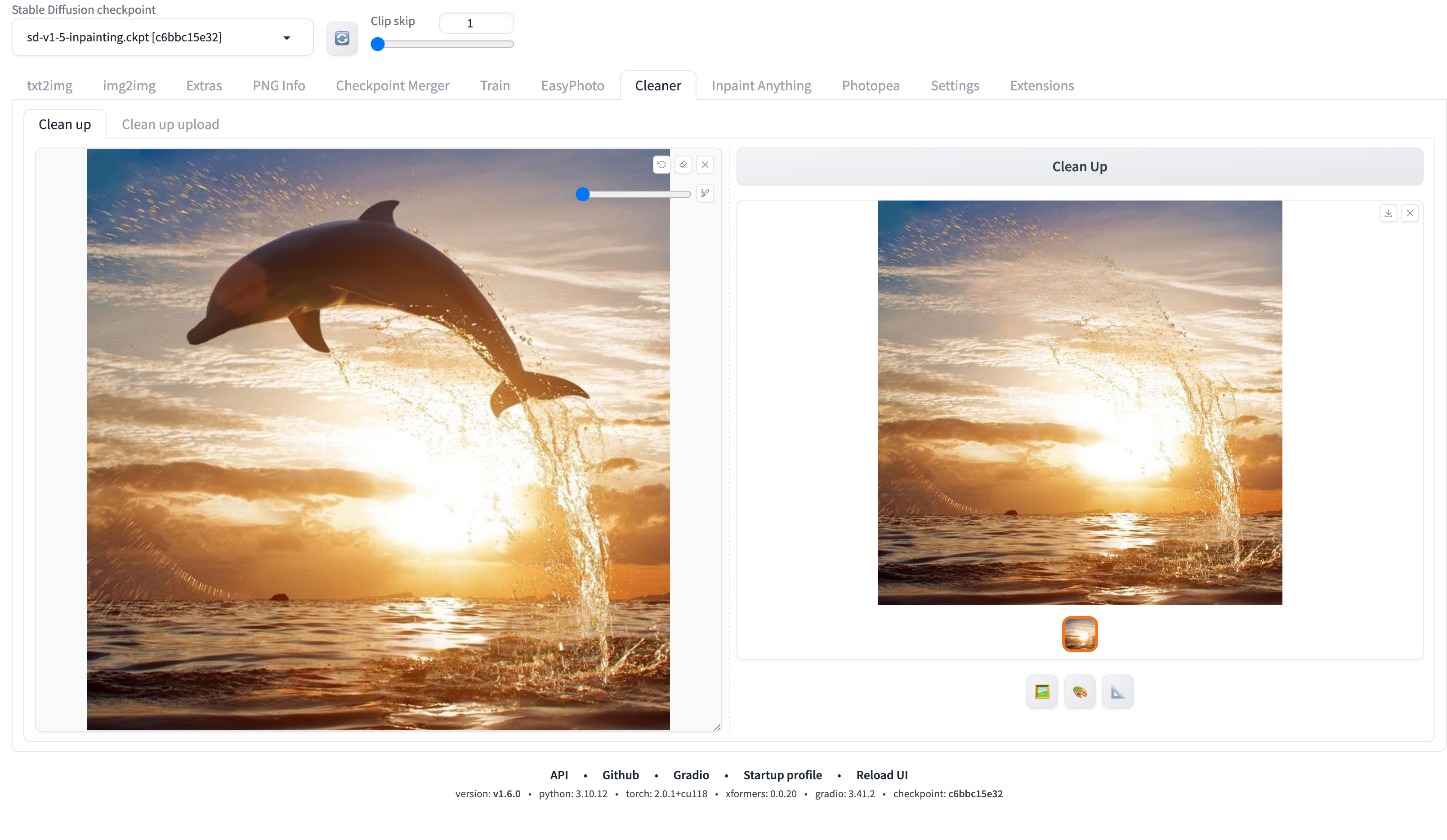Open the Clean up upload sub-tab
This screenshot has width=1447, height=840.
[170, 125]
